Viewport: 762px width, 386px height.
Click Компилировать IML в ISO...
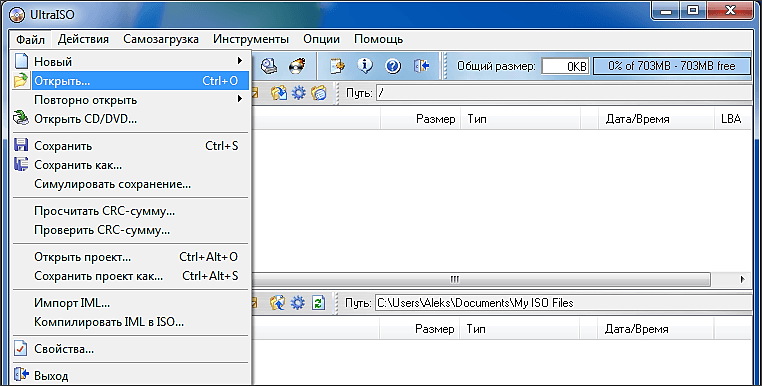pos(130,322)
